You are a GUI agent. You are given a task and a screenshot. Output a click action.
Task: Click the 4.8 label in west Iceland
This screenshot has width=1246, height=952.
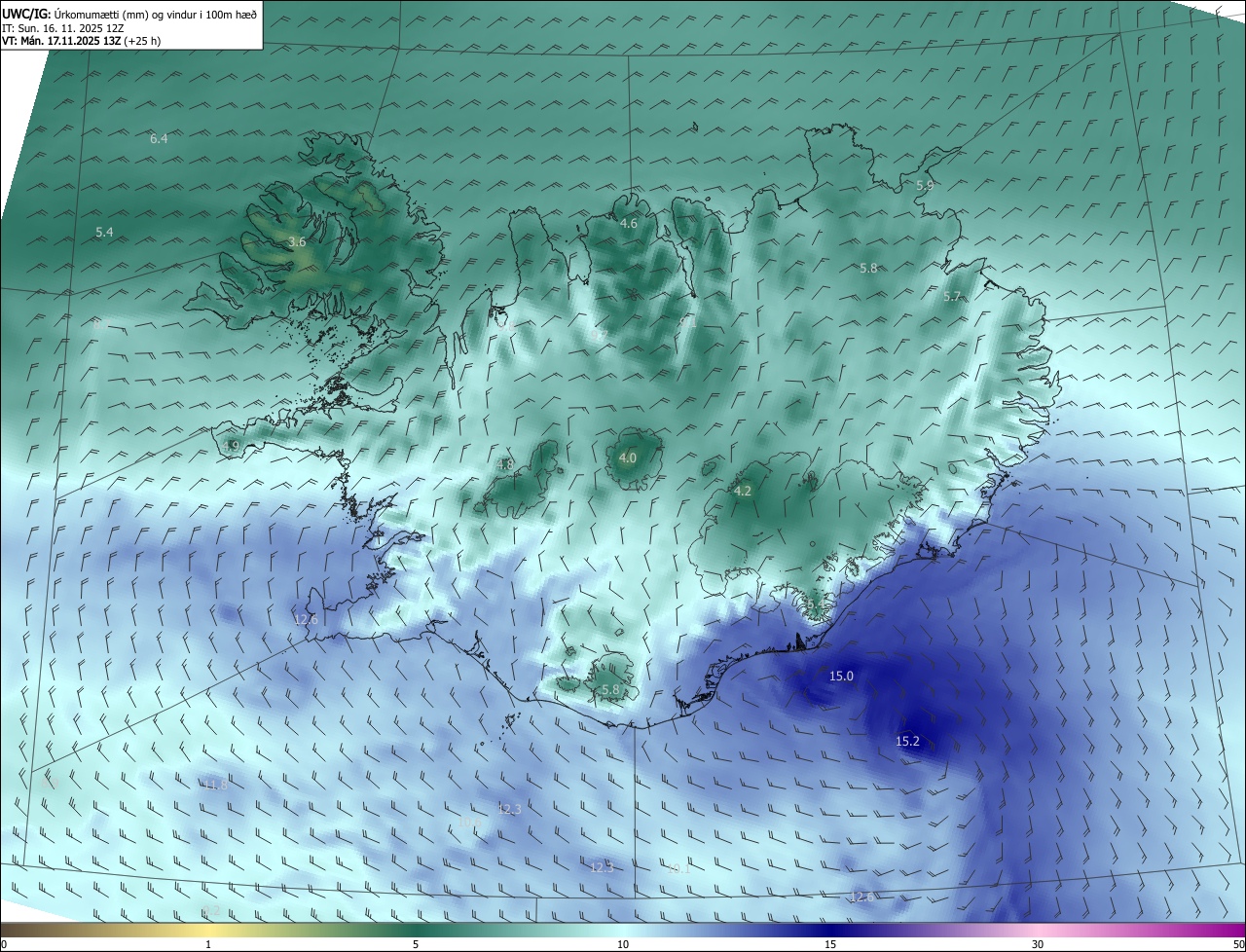point(504,464)
